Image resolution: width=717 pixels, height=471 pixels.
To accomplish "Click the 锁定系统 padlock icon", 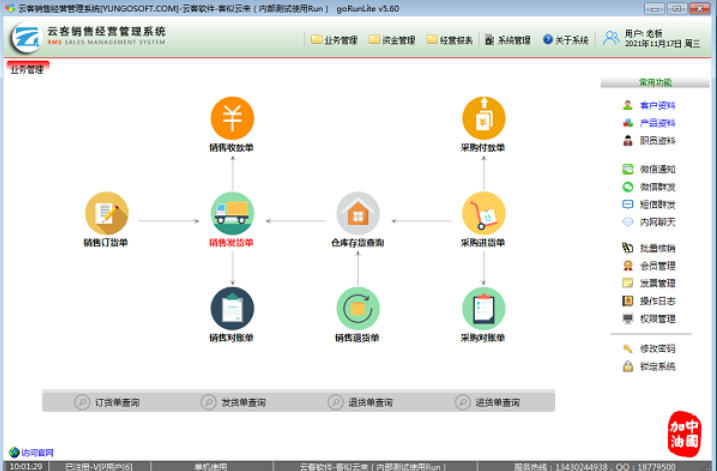I will (628, 366).
